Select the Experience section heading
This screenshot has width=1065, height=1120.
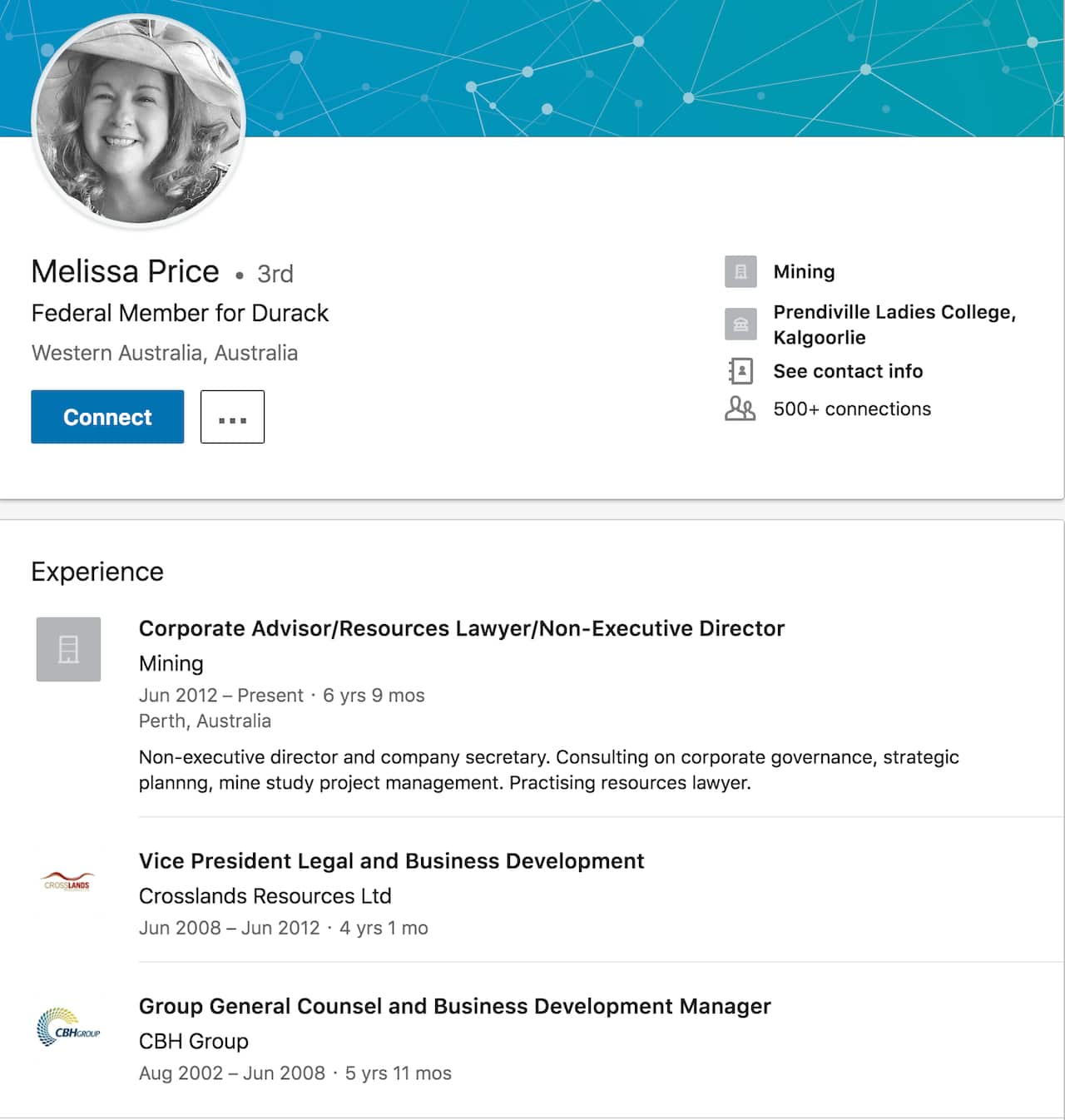(x=97, y=572)
